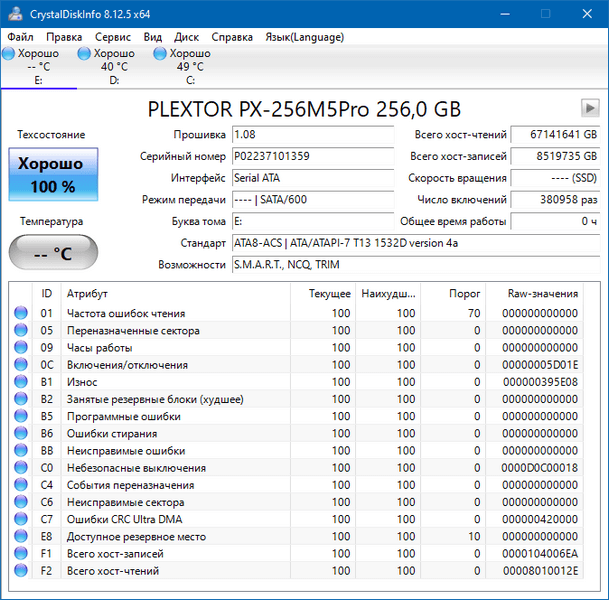Open the Файл menu
Viewport: 609px width, 600px height.
[20, 37]
